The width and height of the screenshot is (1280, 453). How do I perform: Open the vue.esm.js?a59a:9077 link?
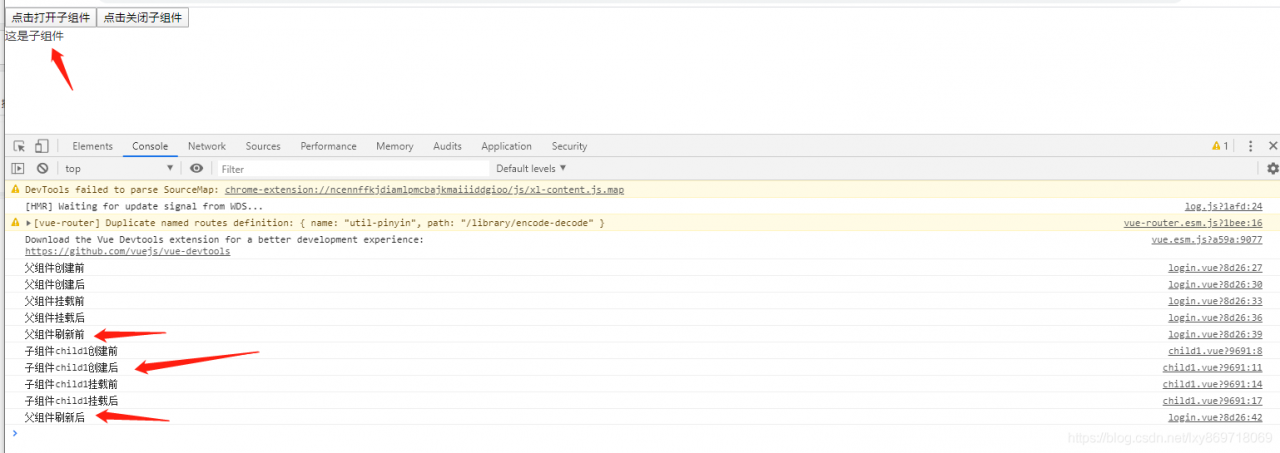click(1207, 240)
